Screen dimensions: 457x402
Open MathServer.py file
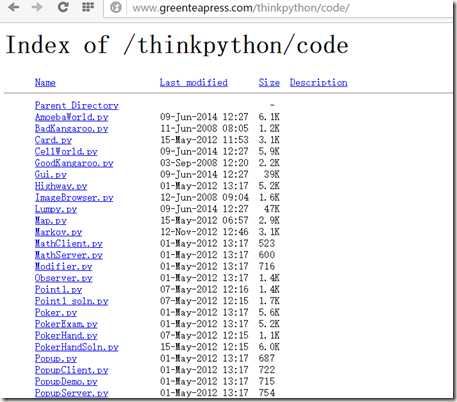(69, 255)
